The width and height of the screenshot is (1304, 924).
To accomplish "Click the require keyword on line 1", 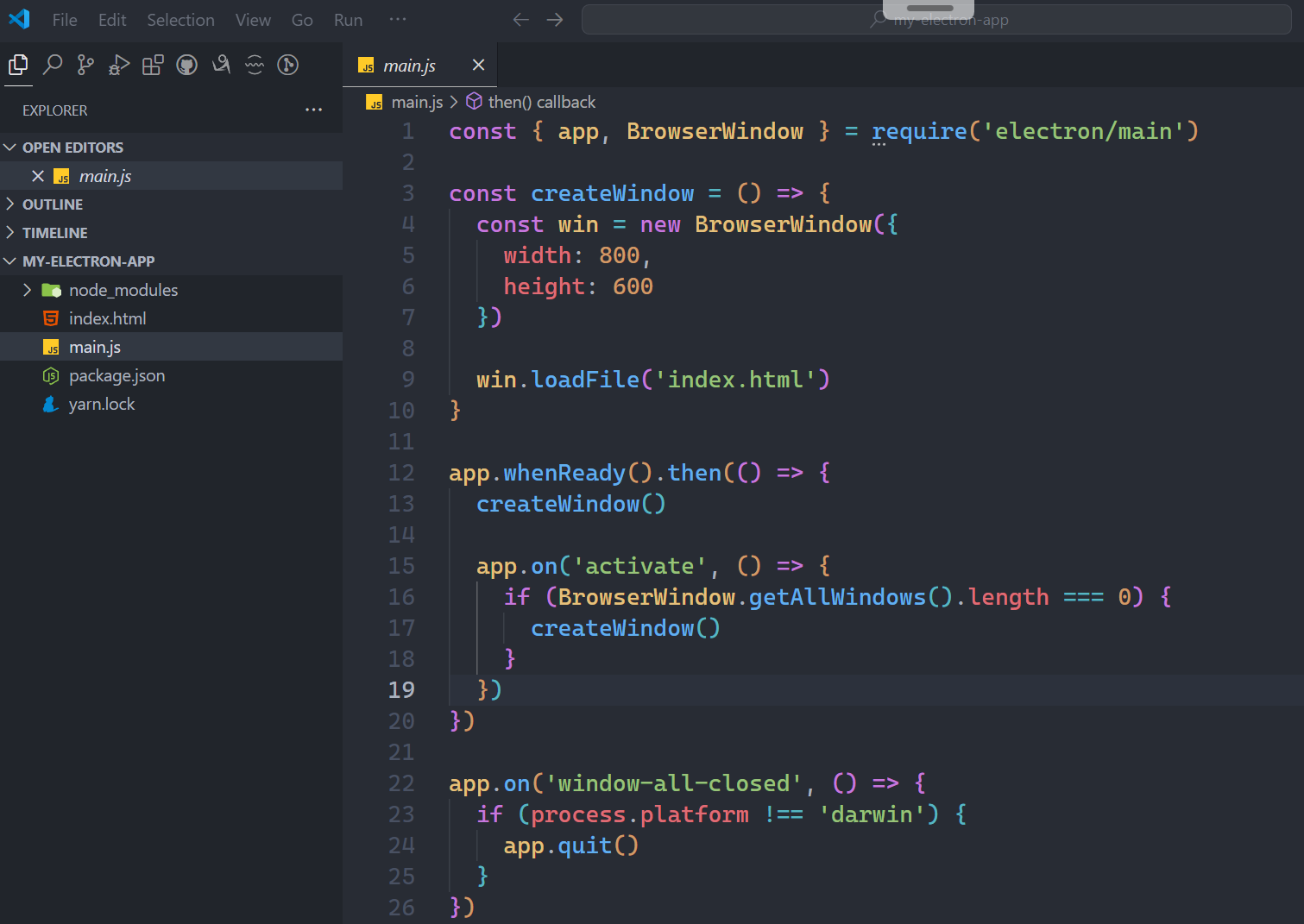I will pos(919,131).
